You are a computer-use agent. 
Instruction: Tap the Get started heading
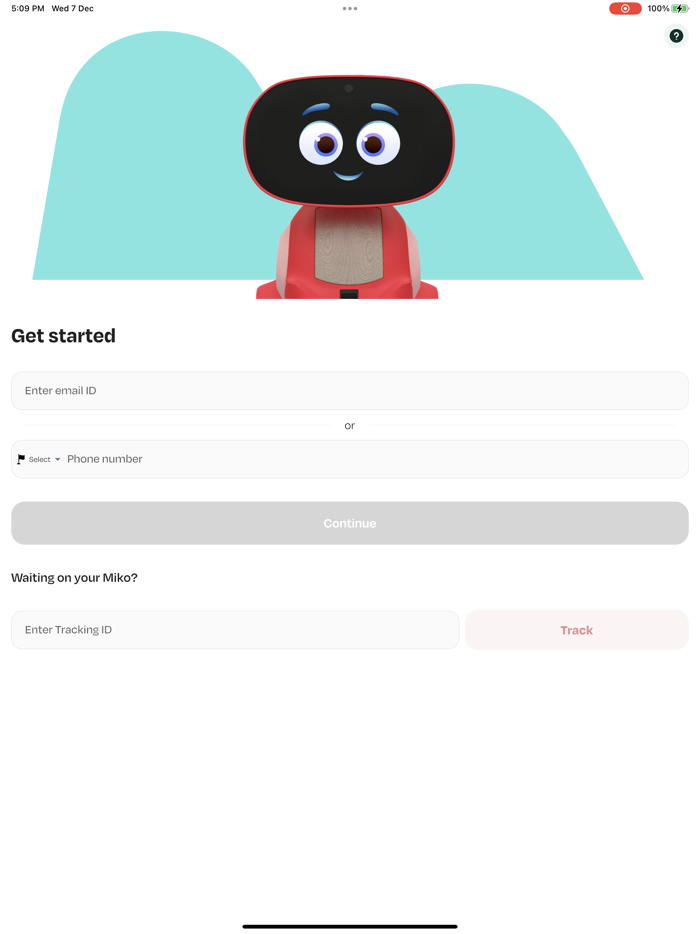pos(63,336)
